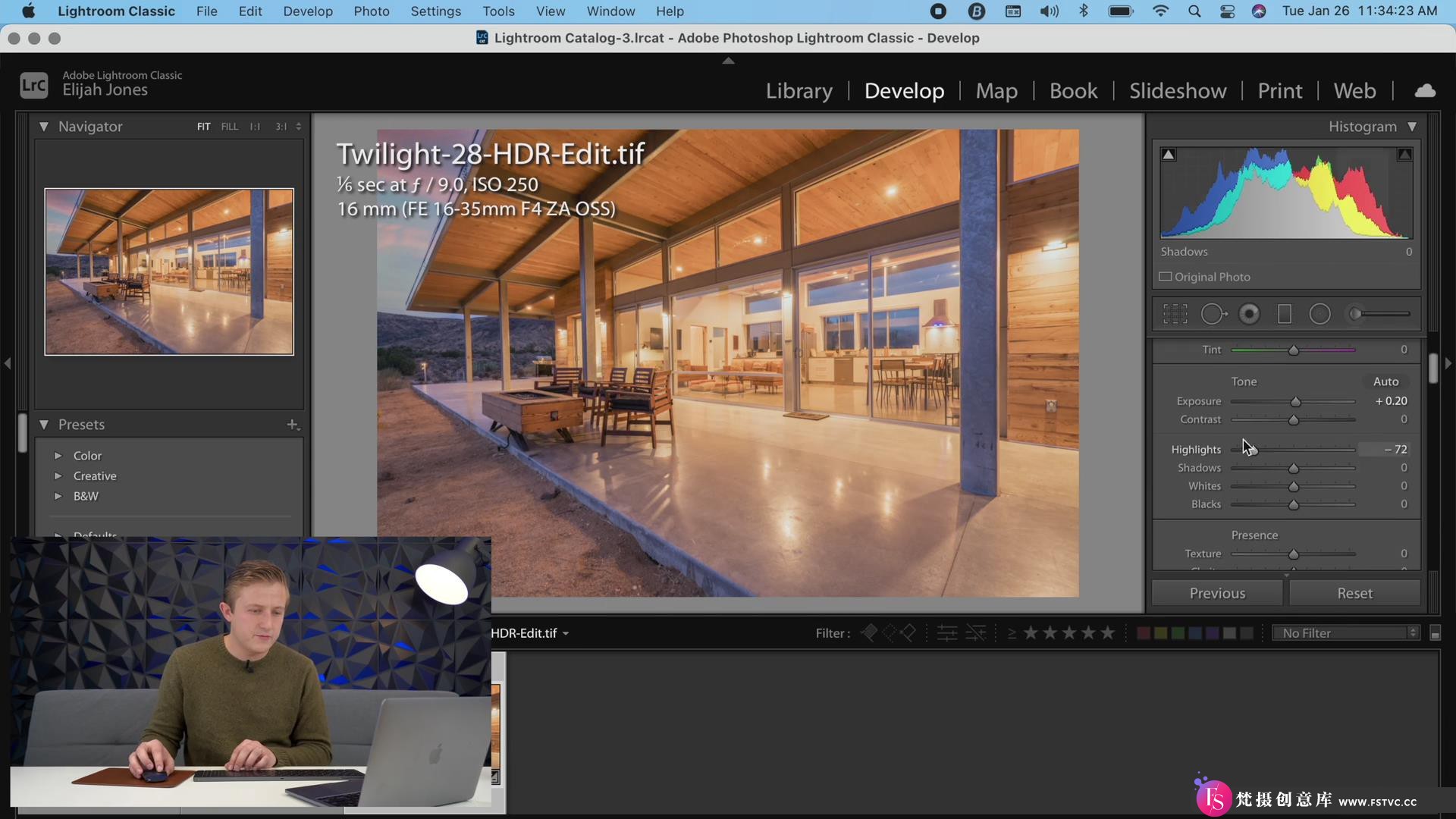Click the Graduated Filter tool
This screenshot has width=1456, height=819.
pos(1284,314)
